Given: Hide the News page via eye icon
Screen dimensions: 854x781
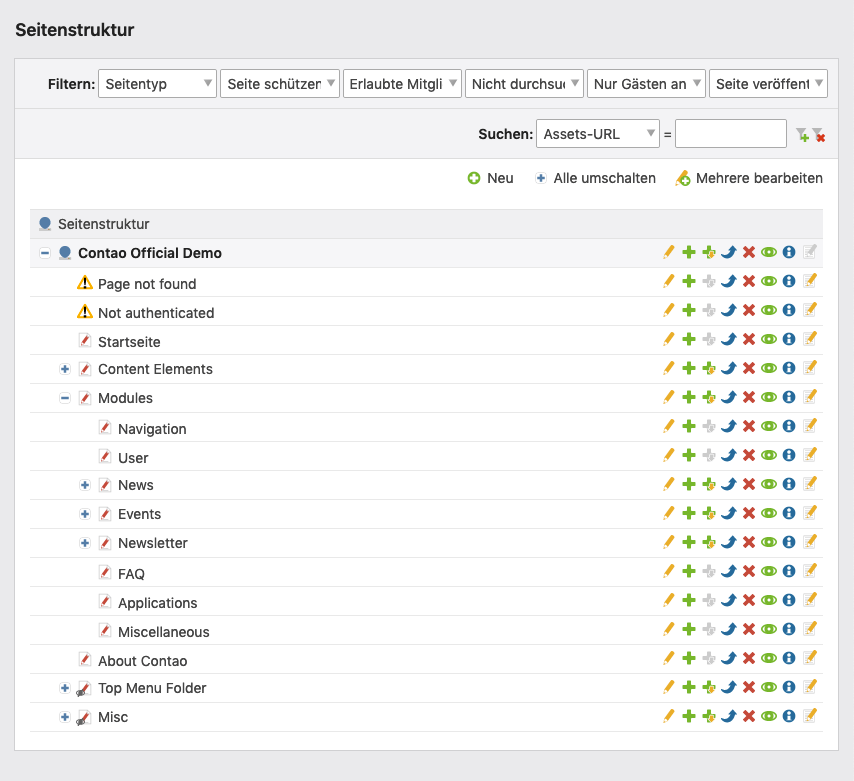Looking at the screenshot, I should pos(769,484).
